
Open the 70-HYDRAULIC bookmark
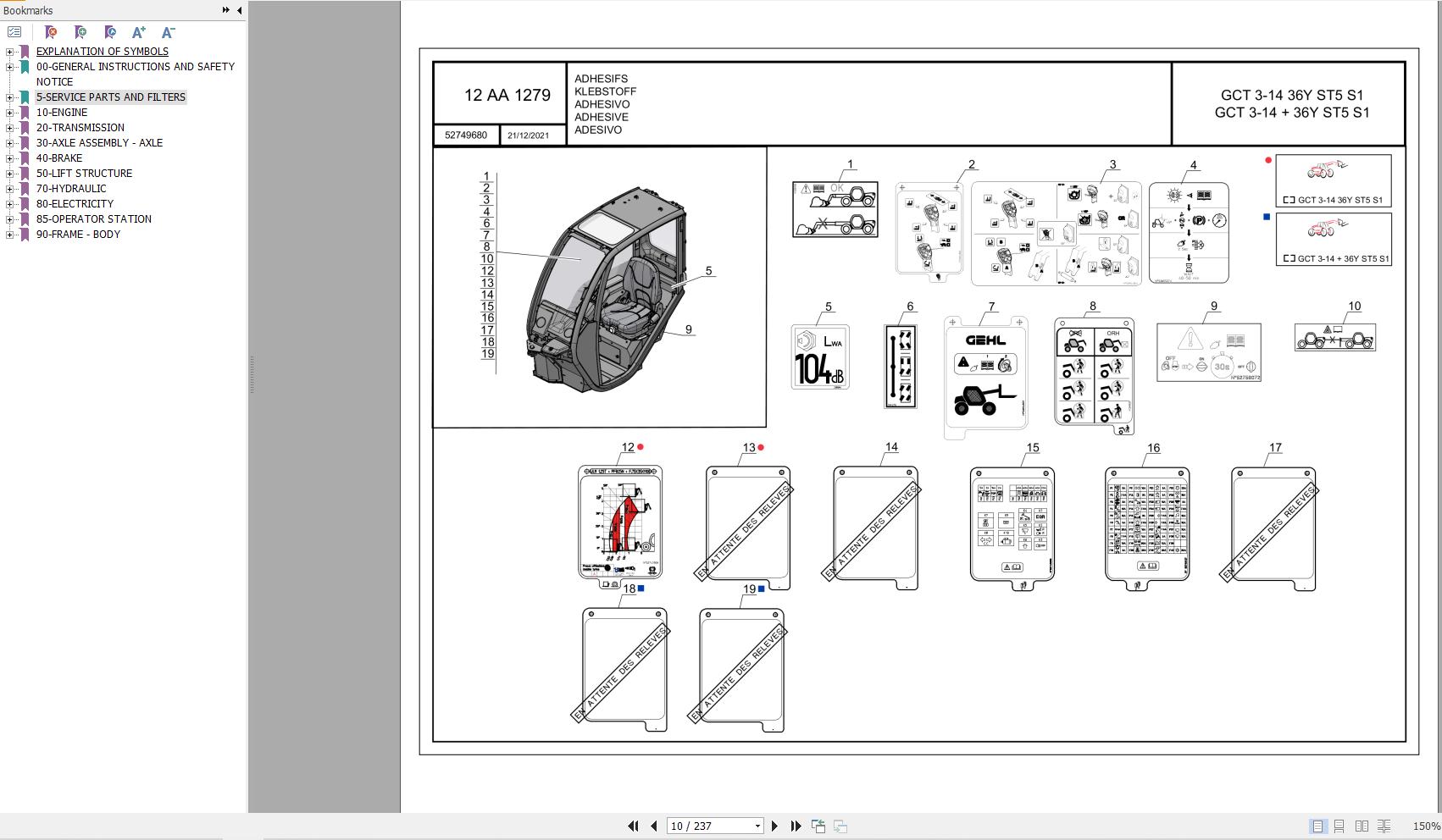[71, 189]
